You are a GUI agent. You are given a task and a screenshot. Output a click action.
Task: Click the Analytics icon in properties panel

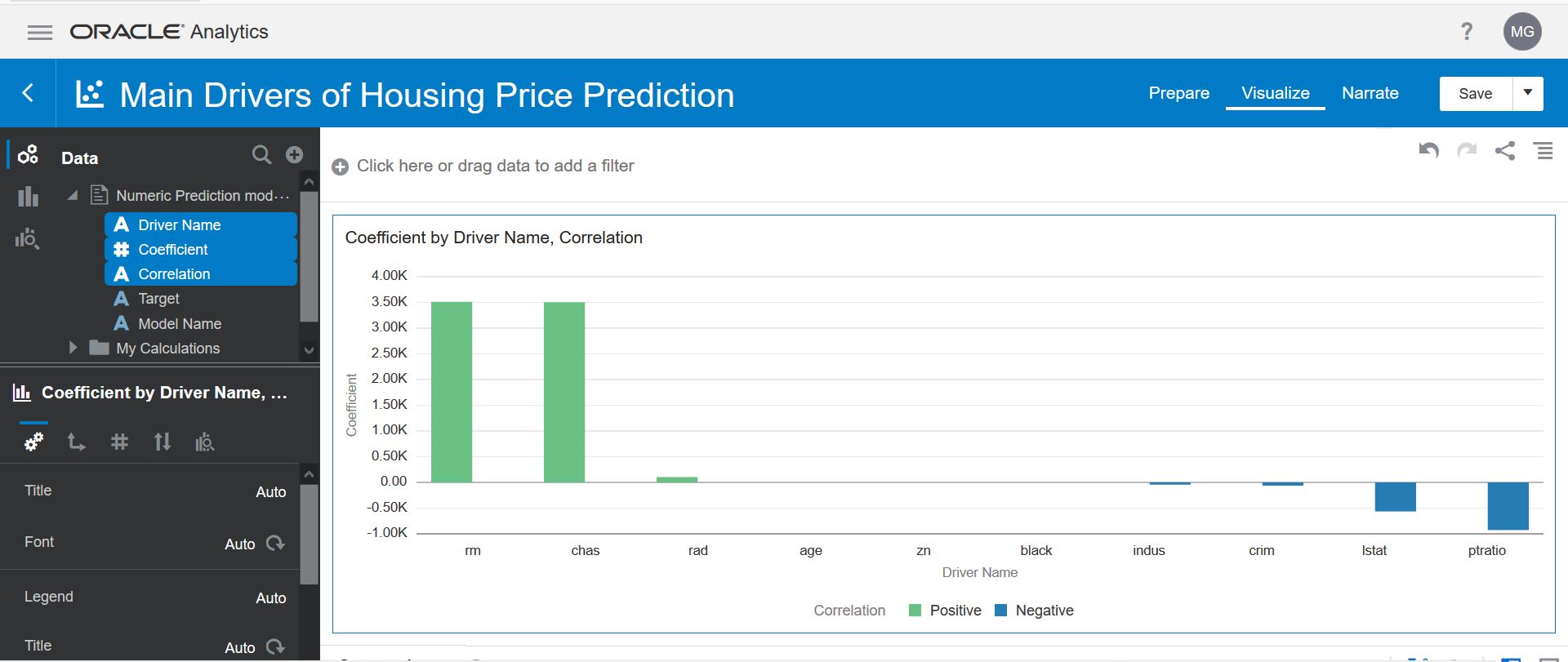[x=205, y=442]
